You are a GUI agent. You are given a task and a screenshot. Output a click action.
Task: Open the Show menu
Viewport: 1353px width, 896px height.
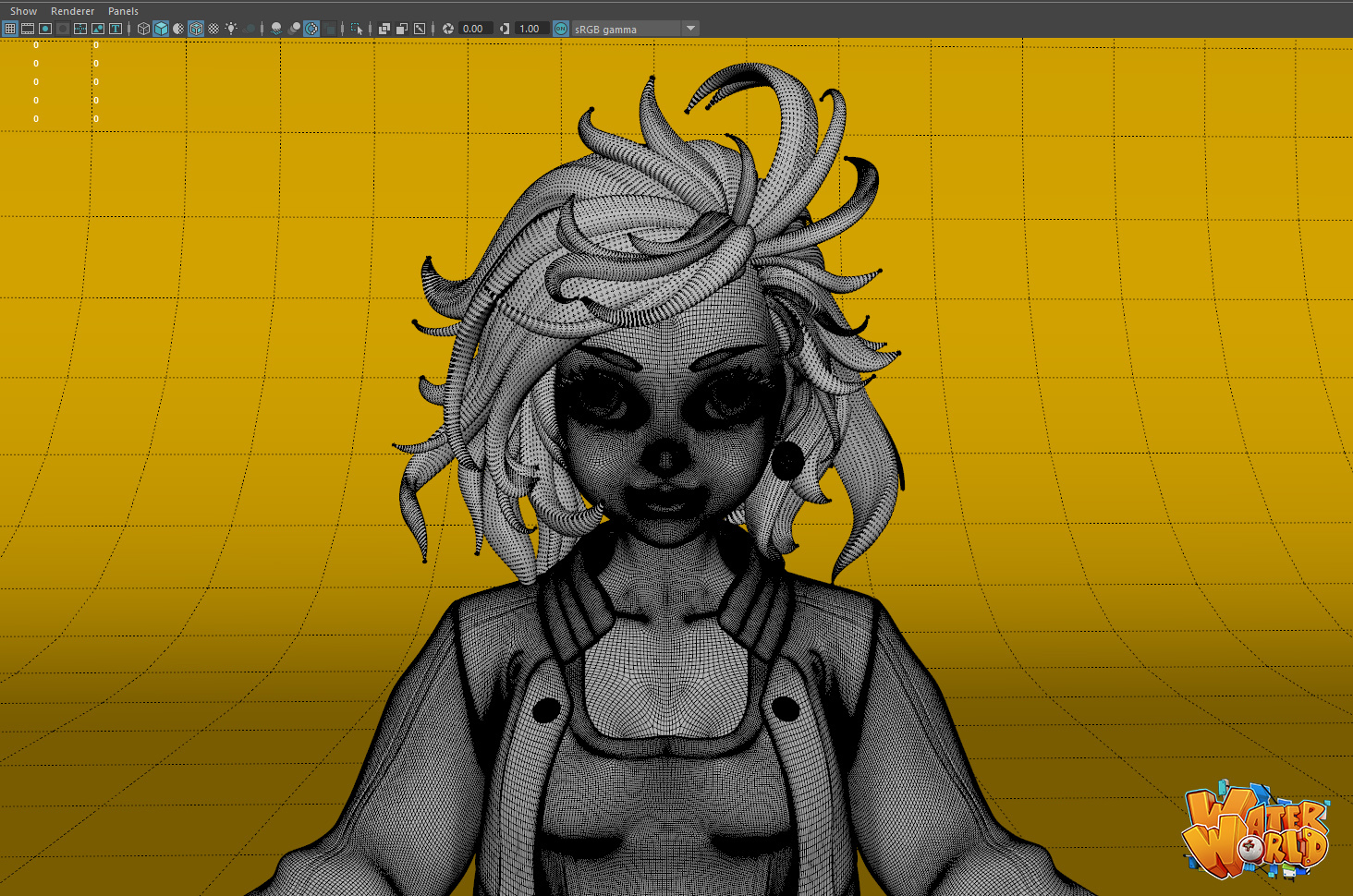click(x=23, y=11)
